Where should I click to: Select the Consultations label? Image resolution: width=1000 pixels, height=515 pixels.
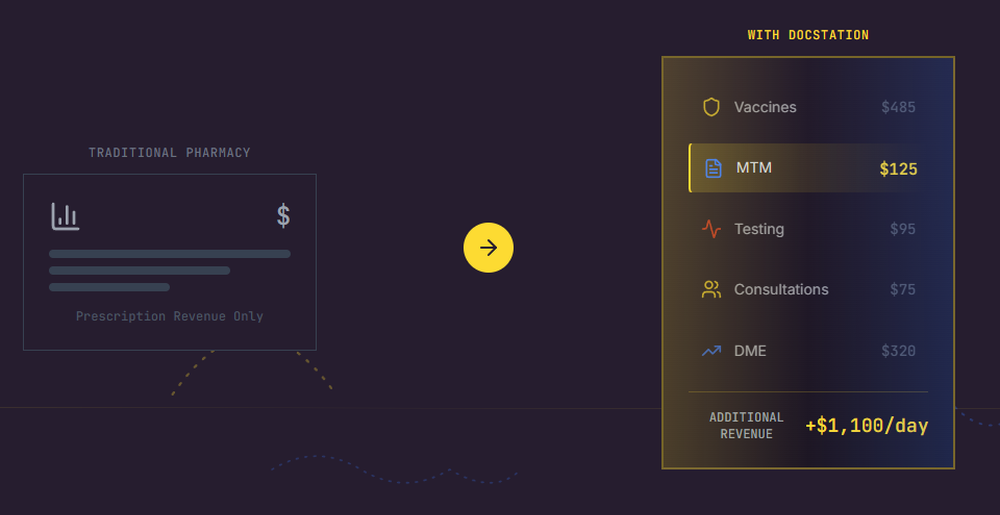pos(781,289)
